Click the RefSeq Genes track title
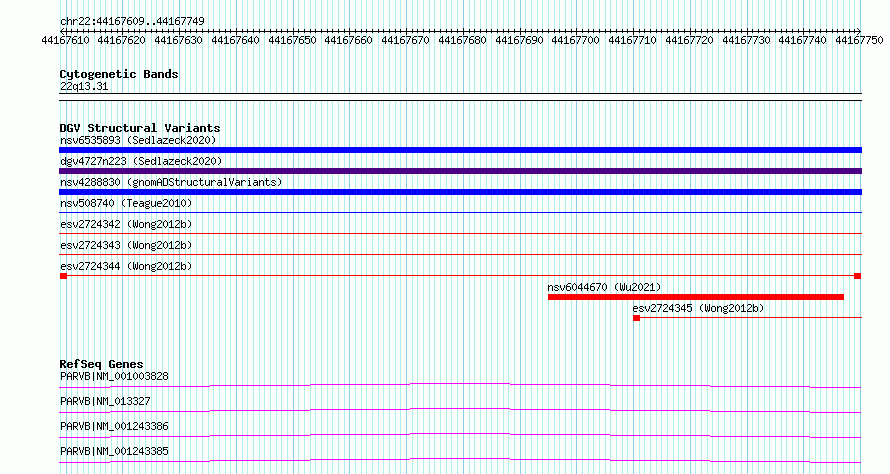Viewport: 890px width, 474px height. coord(101,364)
